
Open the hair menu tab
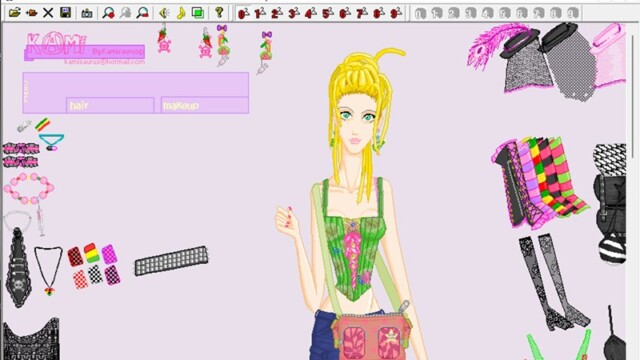(110, 105)
